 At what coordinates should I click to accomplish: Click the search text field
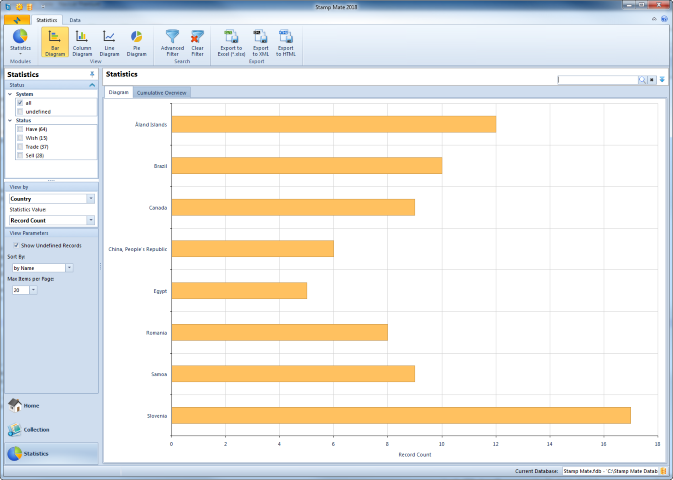pyautogui.click(x=597, y=80)
